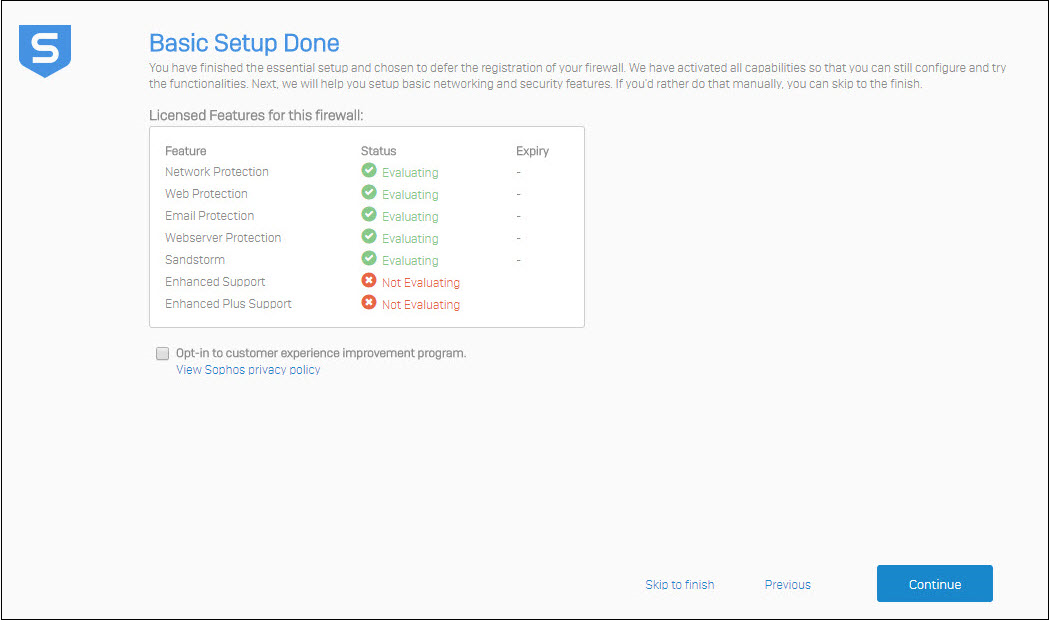Go back with Previous link
The height and width of the screenshot is (620, 1049).
tap(787, 585)
